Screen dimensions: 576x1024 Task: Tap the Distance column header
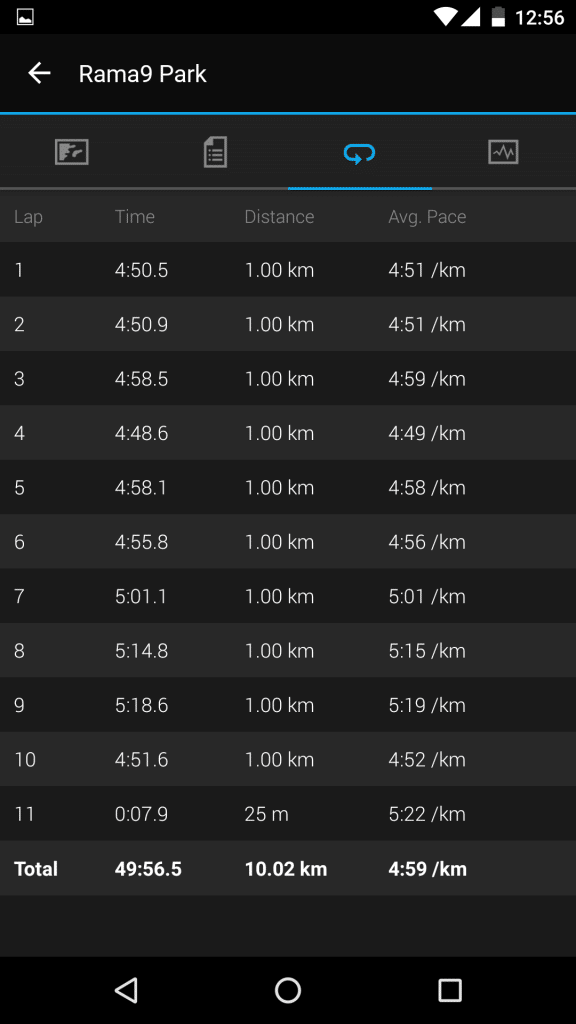(x=280, y=217)
